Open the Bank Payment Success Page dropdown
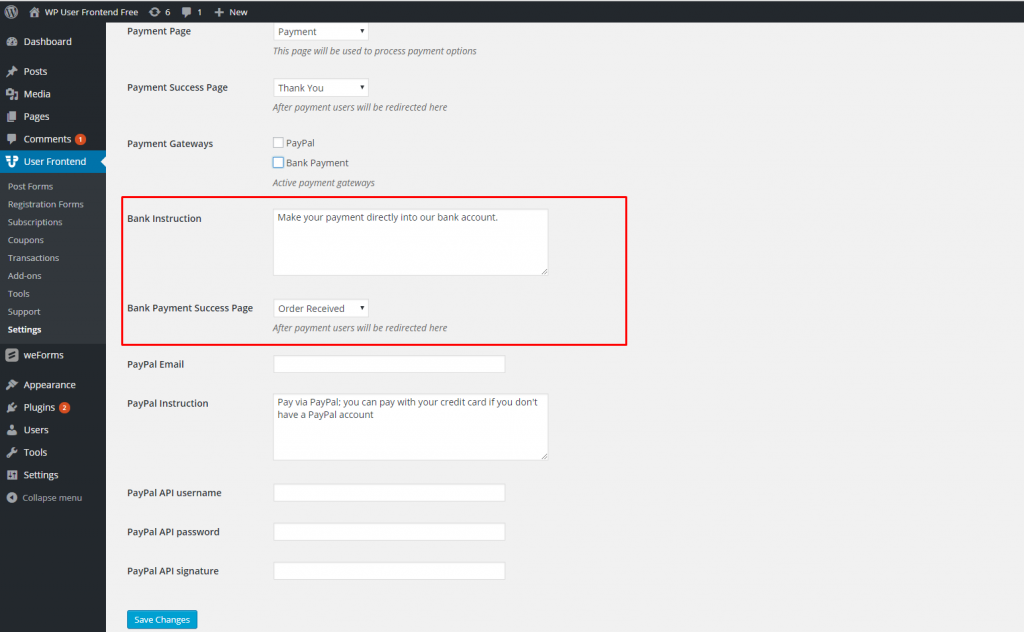The width and height of the screenshot is (1024, 632). pos(320,307)
